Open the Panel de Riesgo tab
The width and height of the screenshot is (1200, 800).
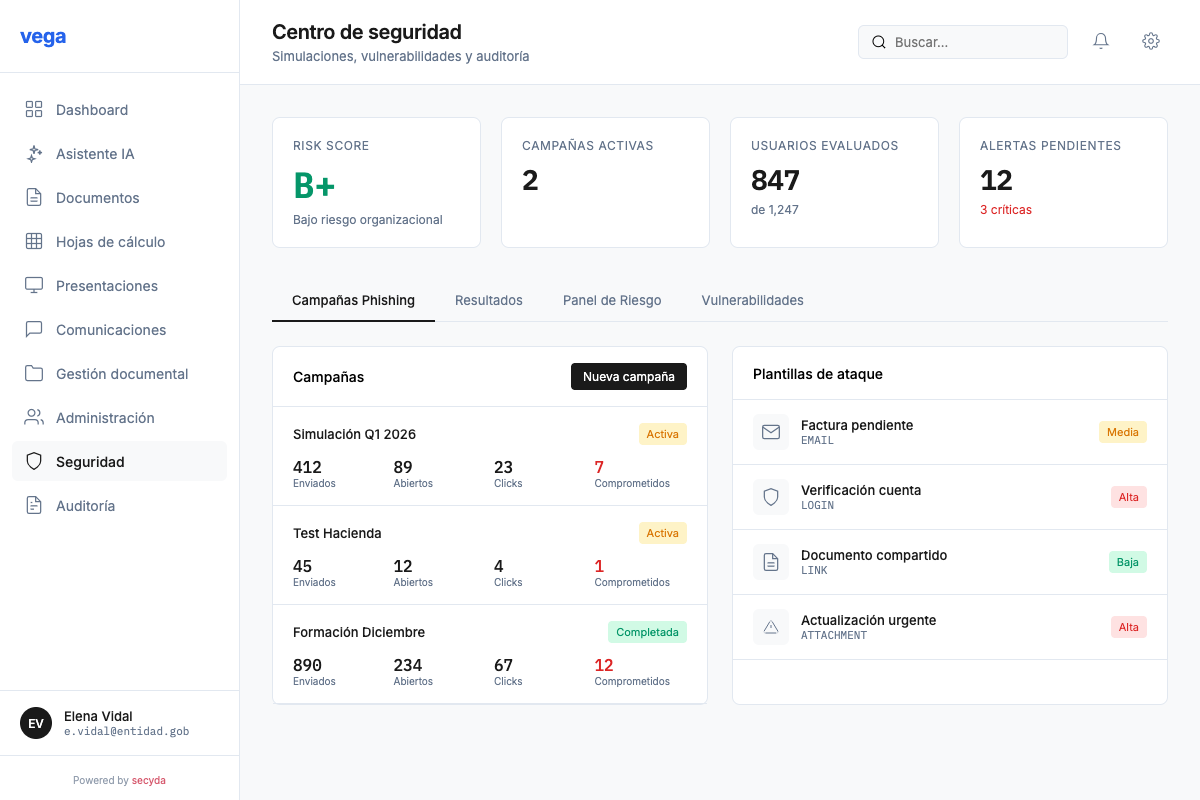coord(612,300)
